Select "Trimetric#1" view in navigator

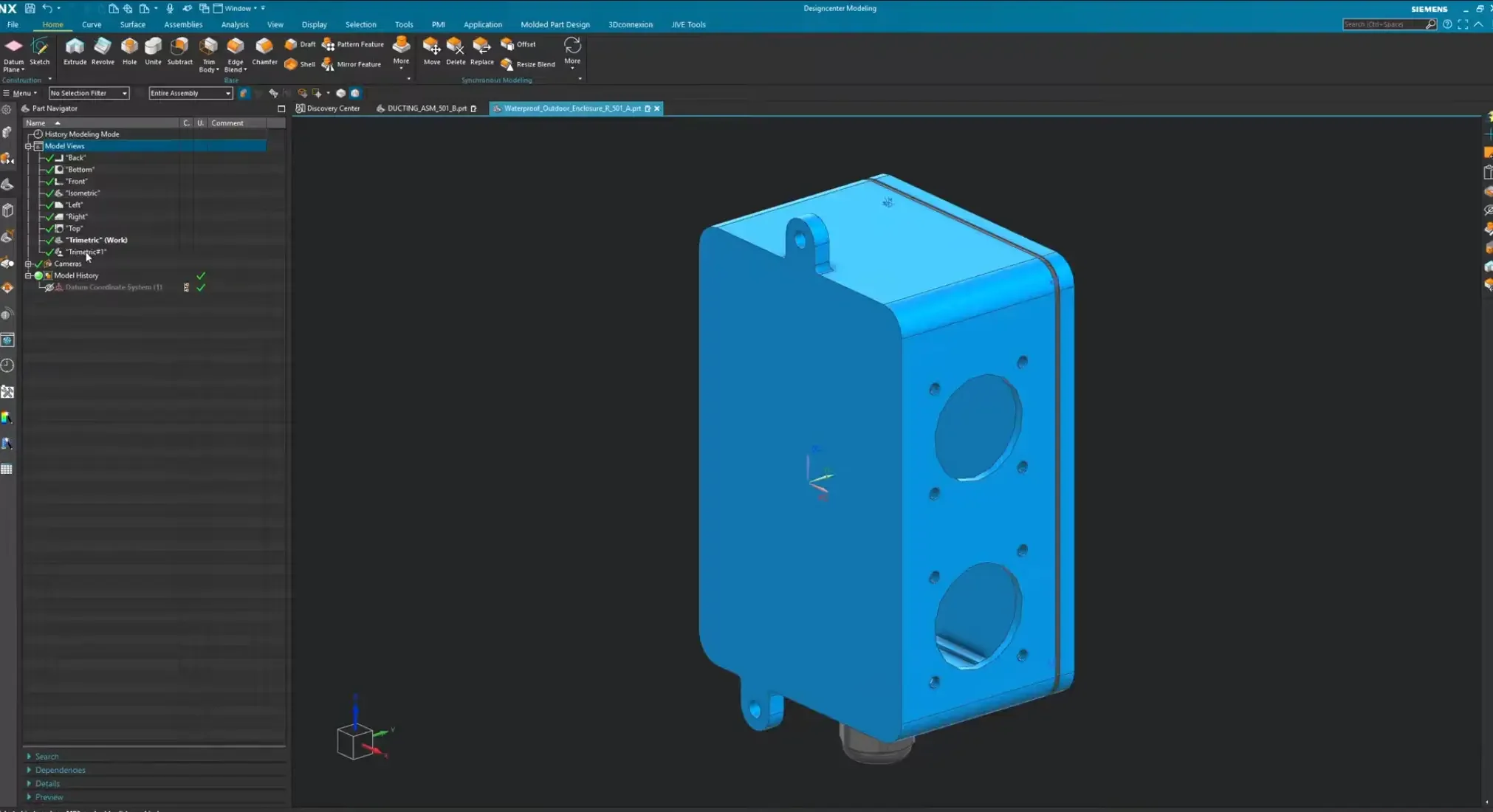pos(86,252)
